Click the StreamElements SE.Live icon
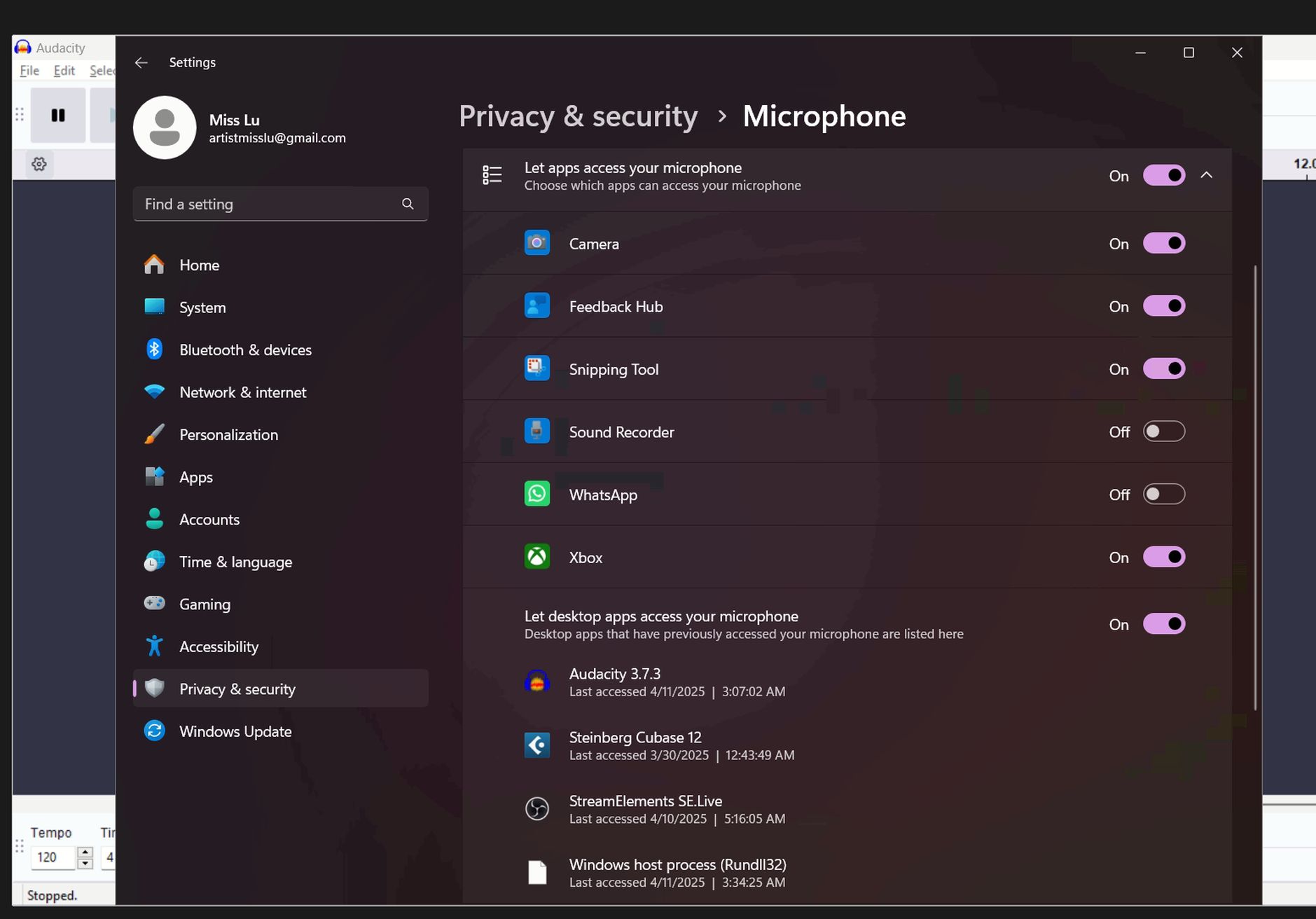 [537, 809]
